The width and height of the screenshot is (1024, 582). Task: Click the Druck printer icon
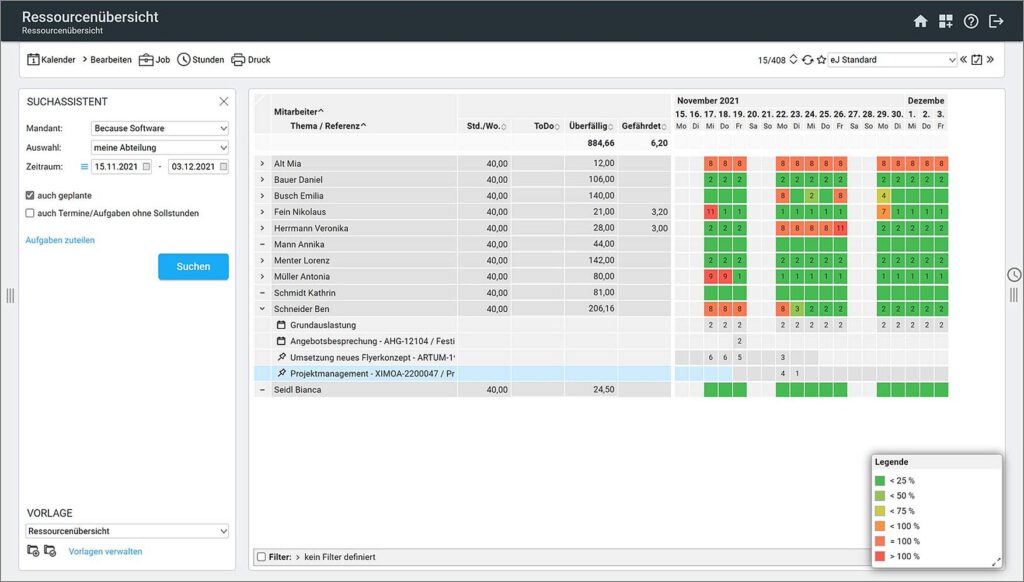pos(238,60)
